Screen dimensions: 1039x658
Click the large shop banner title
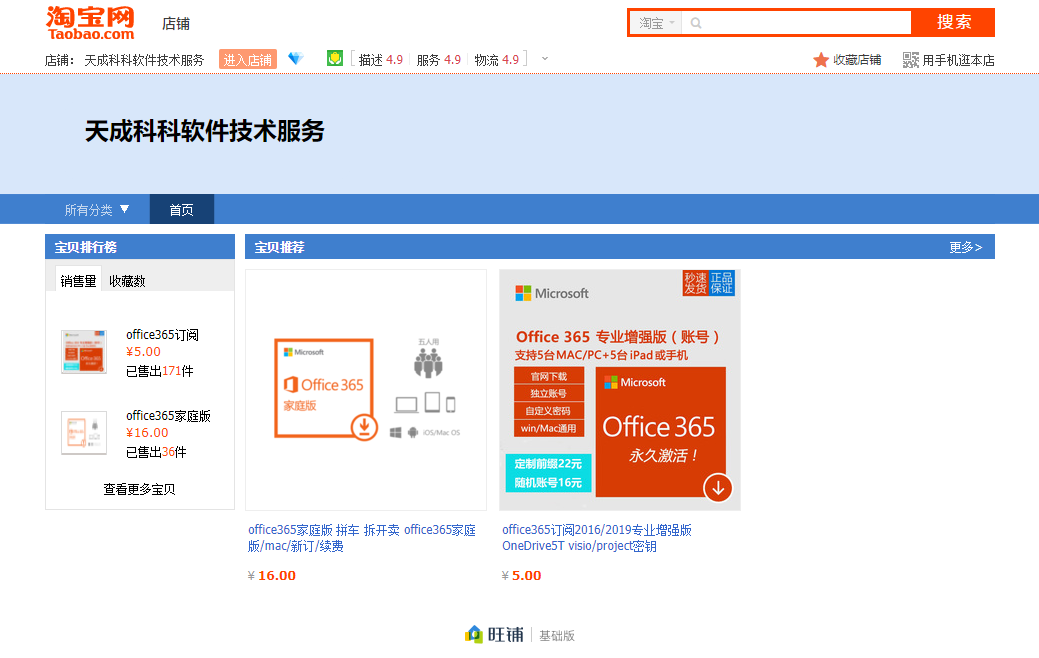(x=205, y=131)
